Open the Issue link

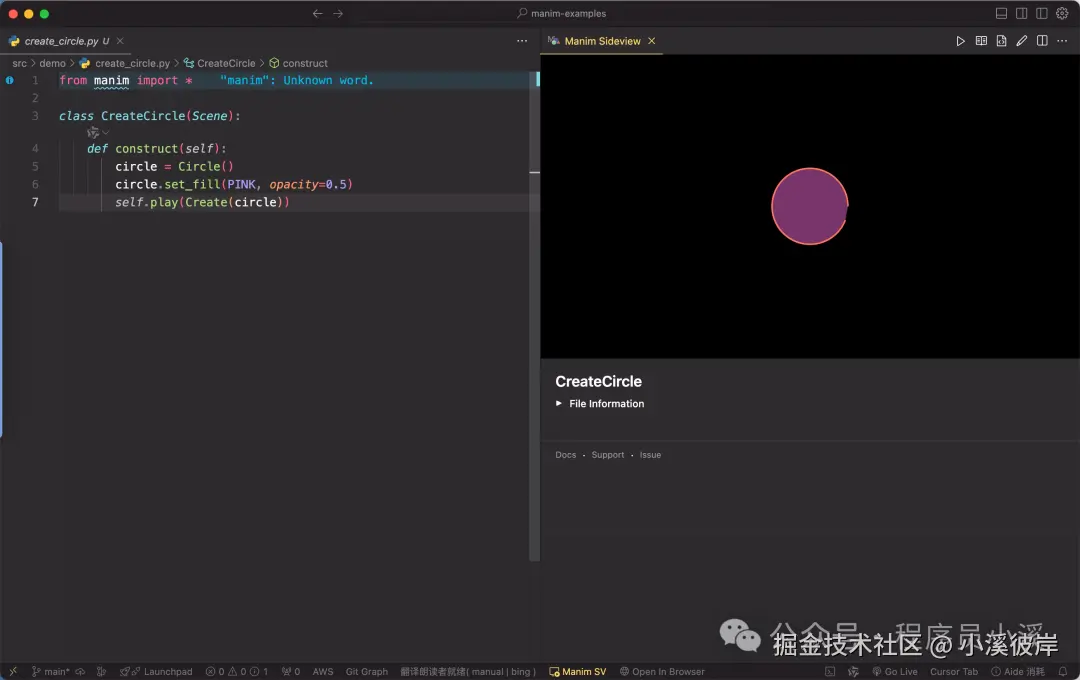650,455
